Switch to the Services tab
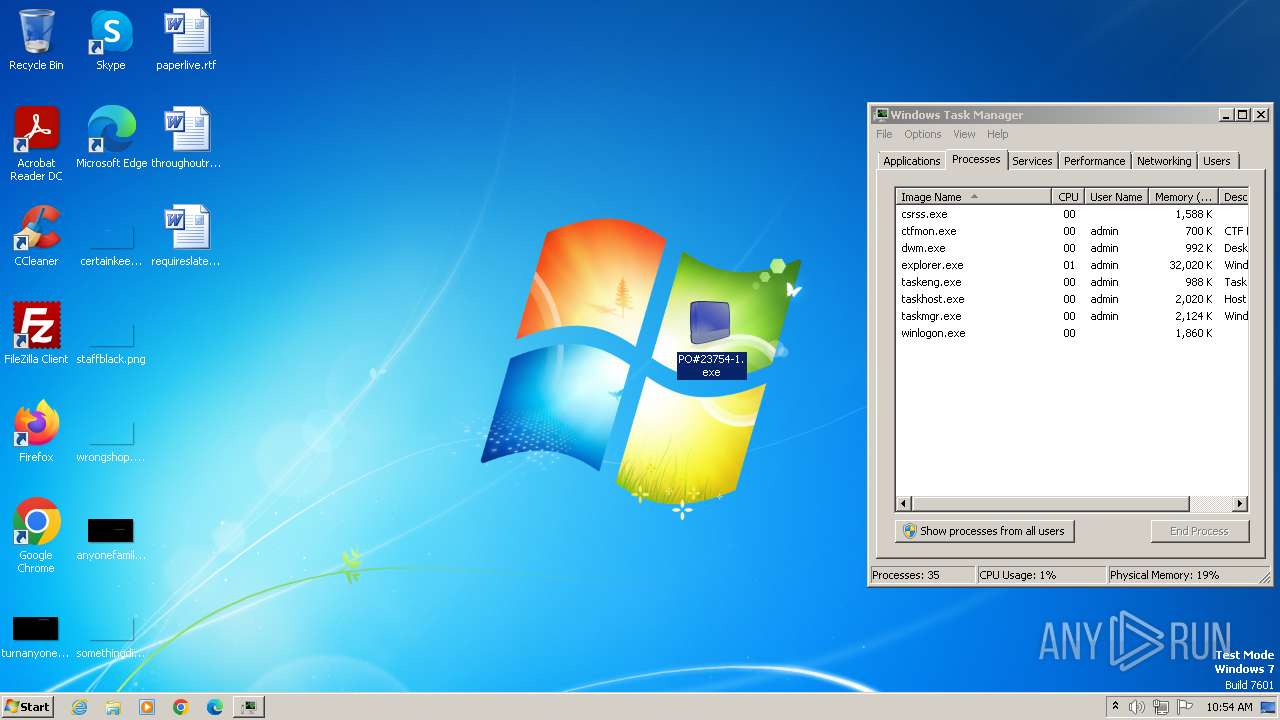Viewport: 1280px width, 720px height. click(1032, 161)
